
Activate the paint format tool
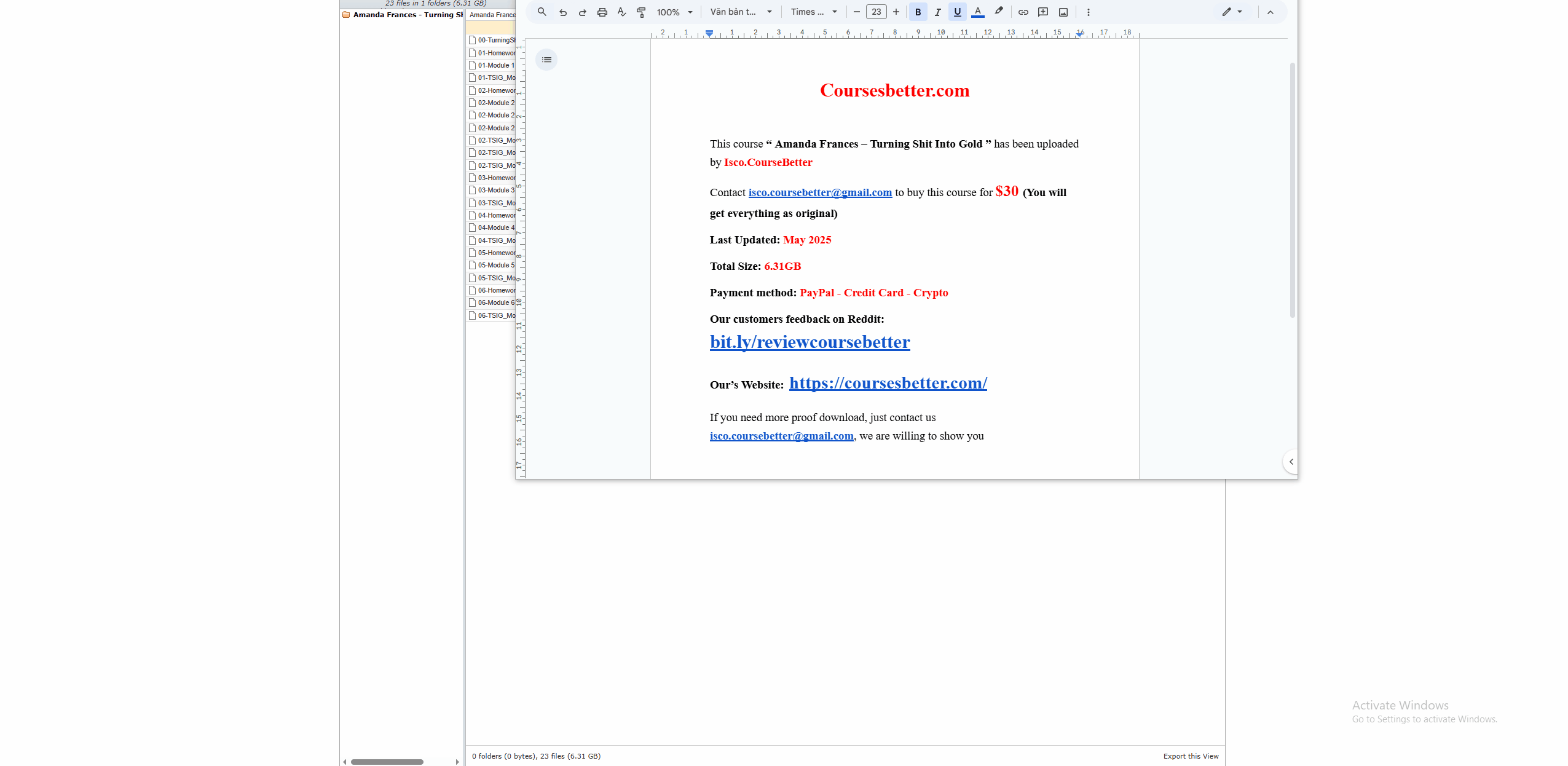[x=641, y=12]
